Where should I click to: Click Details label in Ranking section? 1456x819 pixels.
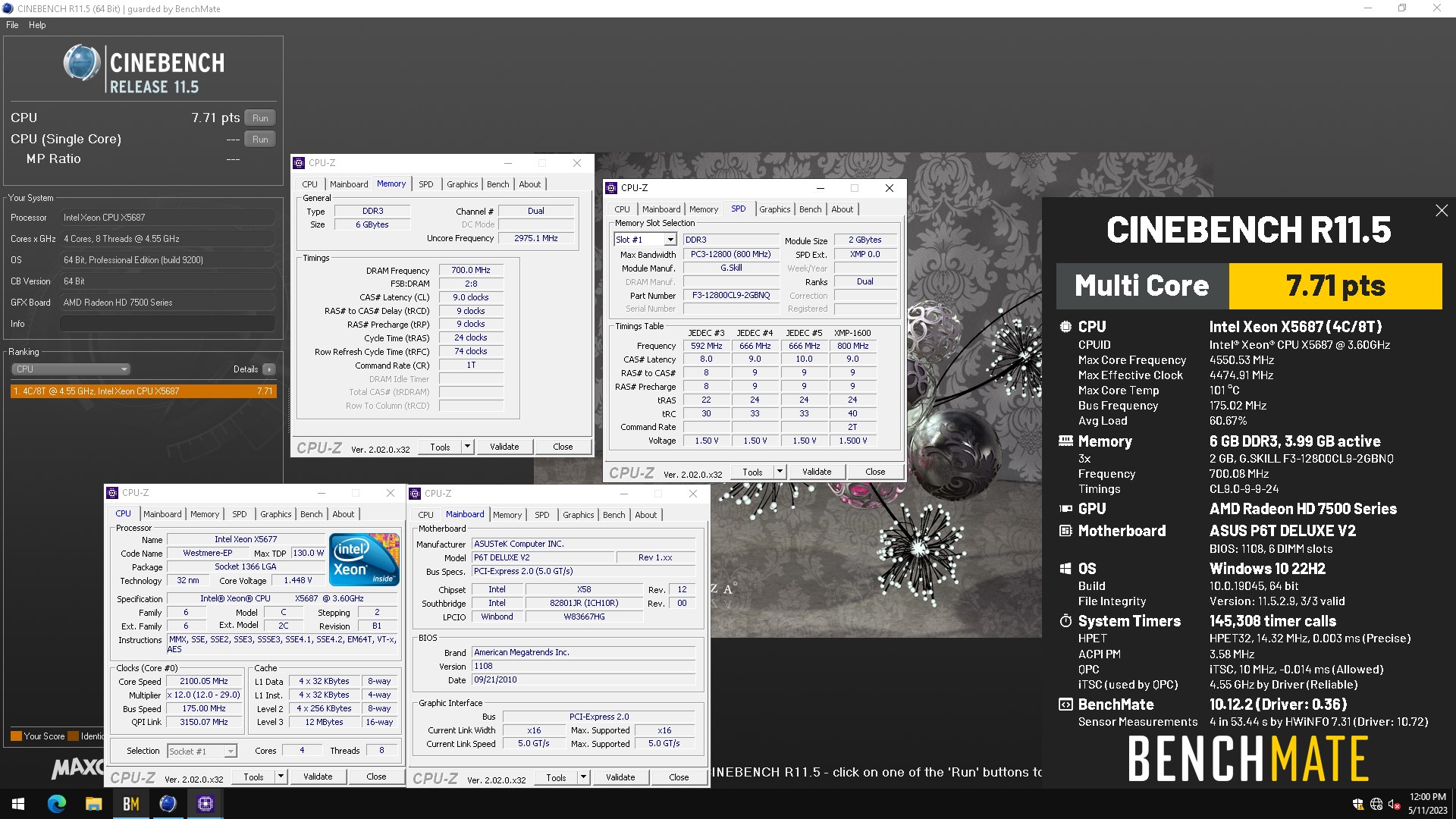(x=246, y=369)
